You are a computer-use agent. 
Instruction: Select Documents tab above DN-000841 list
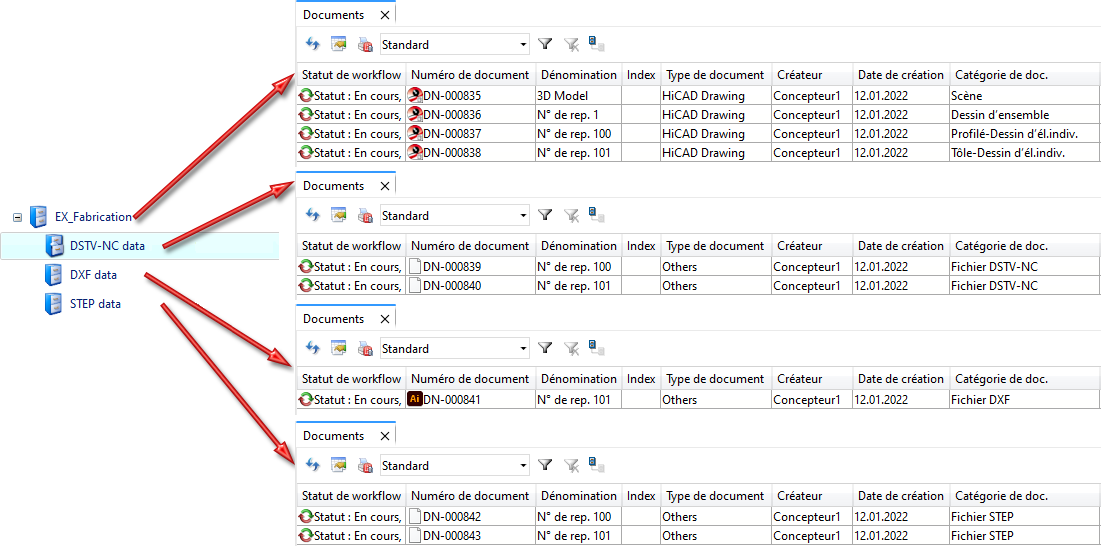tap(334, 318)
